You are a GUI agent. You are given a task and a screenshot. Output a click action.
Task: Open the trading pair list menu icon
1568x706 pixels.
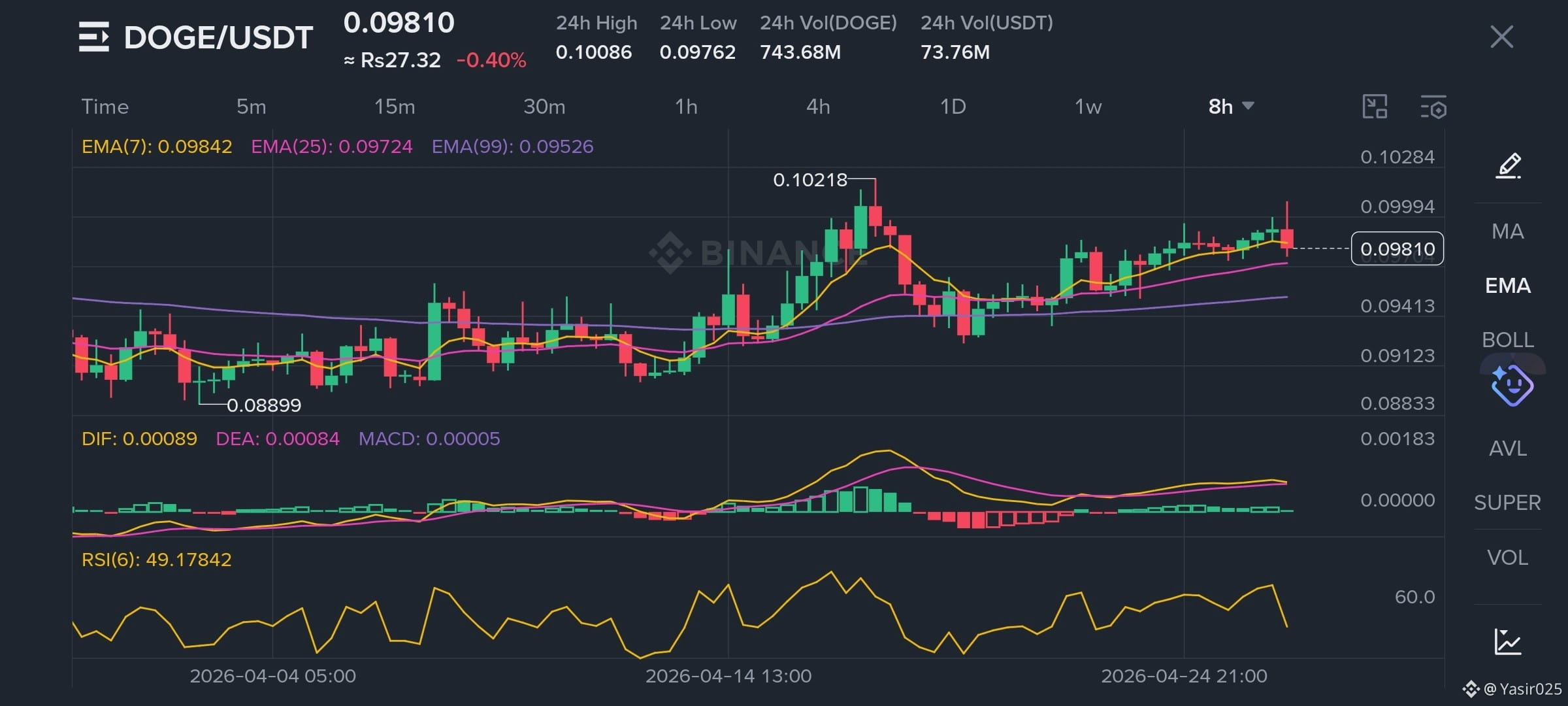(93, 37)
